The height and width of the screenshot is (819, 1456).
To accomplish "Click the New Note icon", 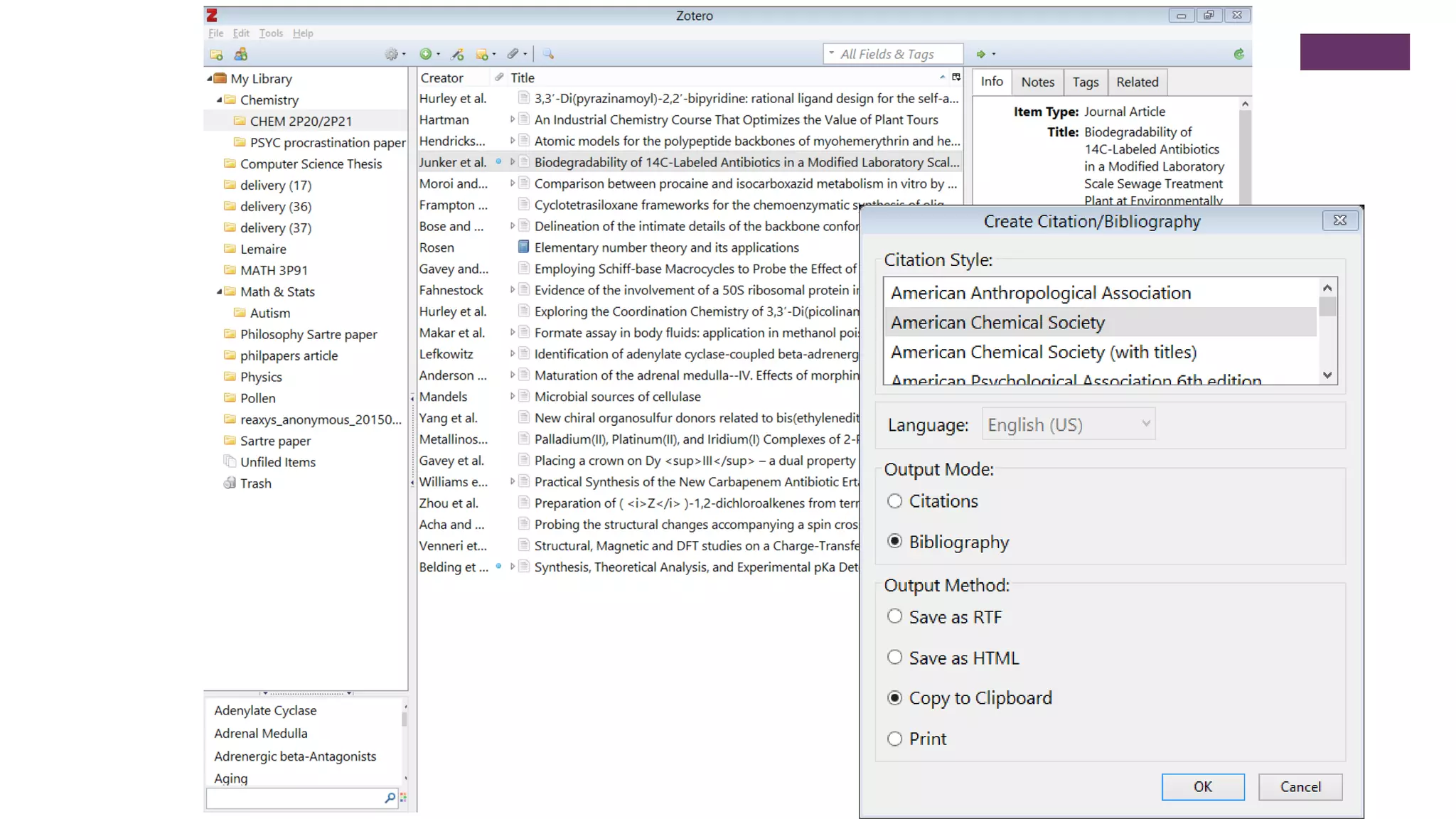I will point(483,54).
